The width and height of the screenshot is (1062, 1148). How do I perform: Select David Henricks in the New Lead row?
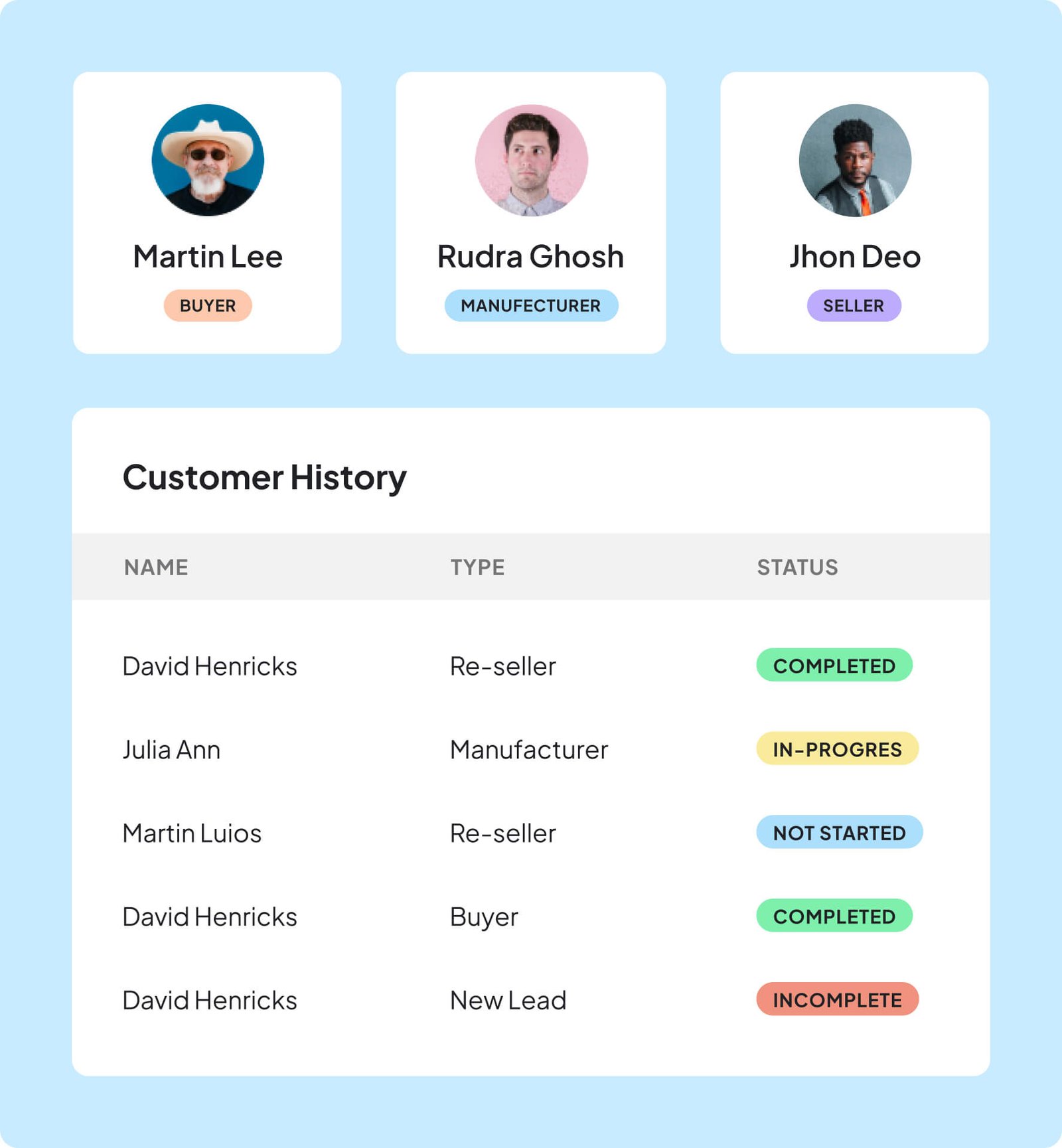tap(210, 1001)
